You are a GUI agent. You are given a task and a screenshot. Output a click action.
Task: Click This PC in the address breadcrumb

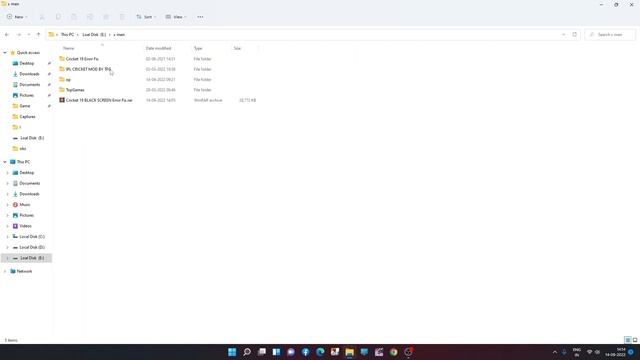click(x=67, y=35)
